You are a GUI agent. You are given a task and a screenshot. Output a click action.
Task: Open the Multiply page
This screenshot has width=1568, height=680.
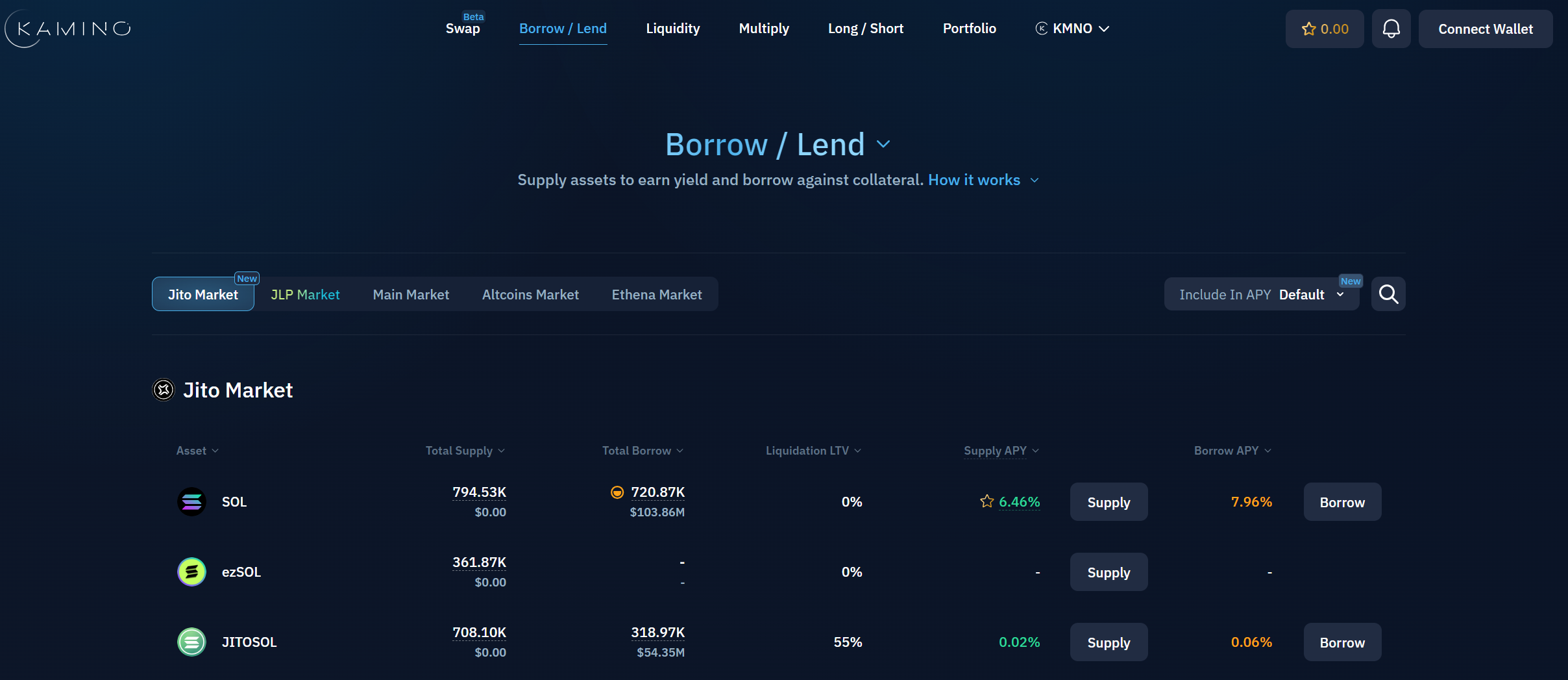coord(764,29)
